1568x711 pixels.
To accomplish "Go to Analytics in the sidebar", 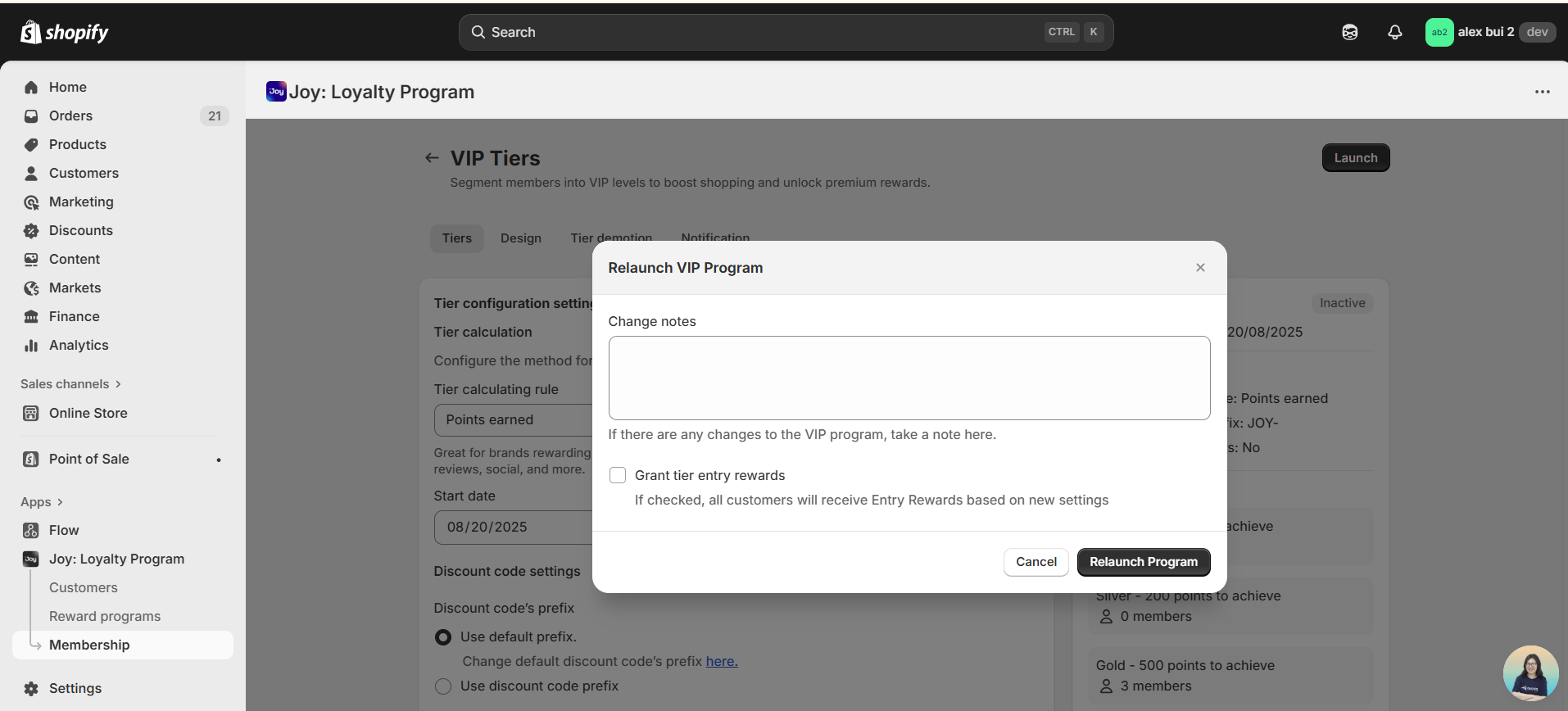I will [79, 345].
